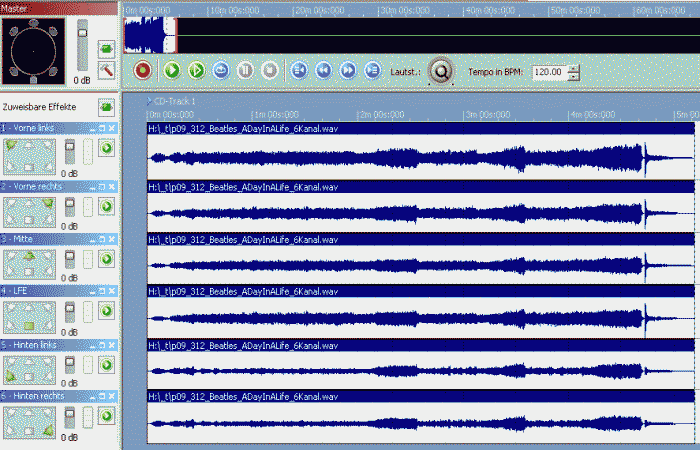Open Master effects with the green plug-in icon
This screenshot has height=450, width=700.
pos(106,48)
